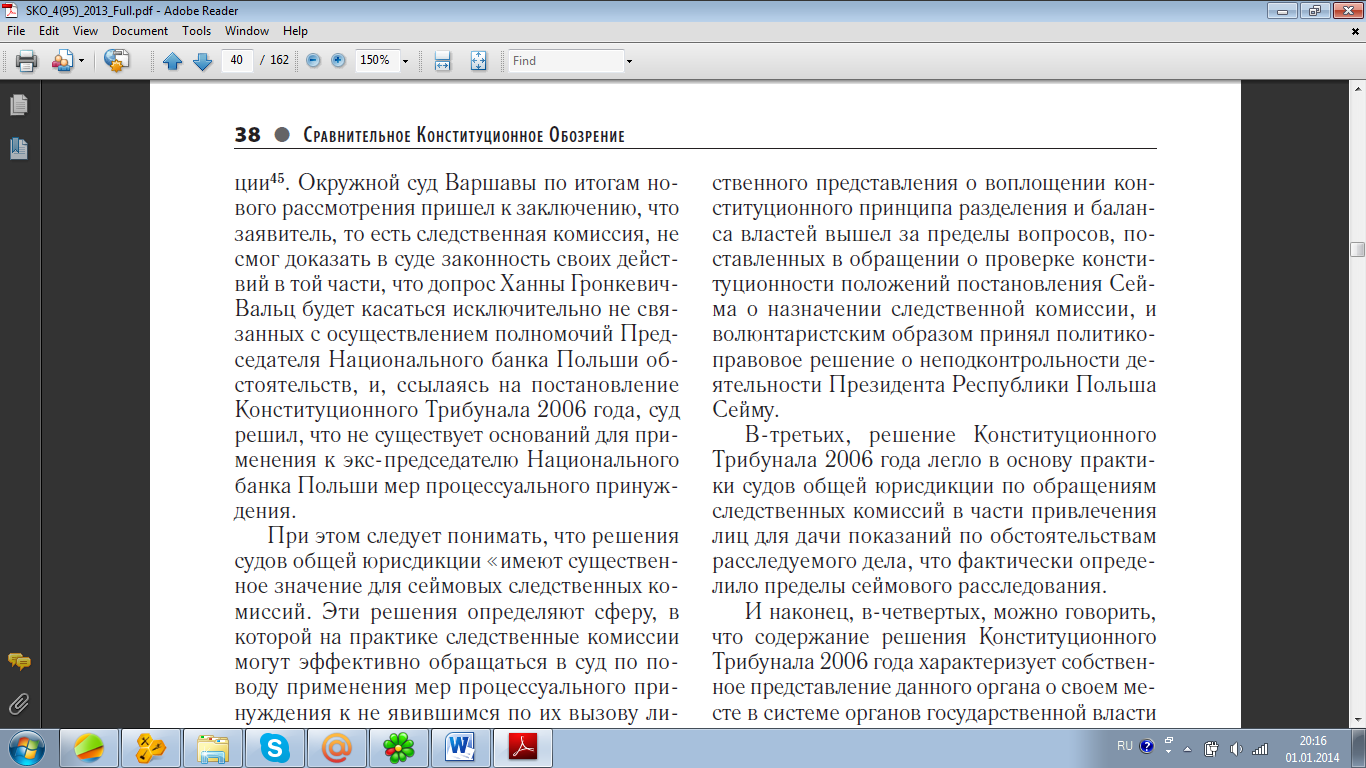Click the Create PDF online globe icon

[x=117, y=61]
